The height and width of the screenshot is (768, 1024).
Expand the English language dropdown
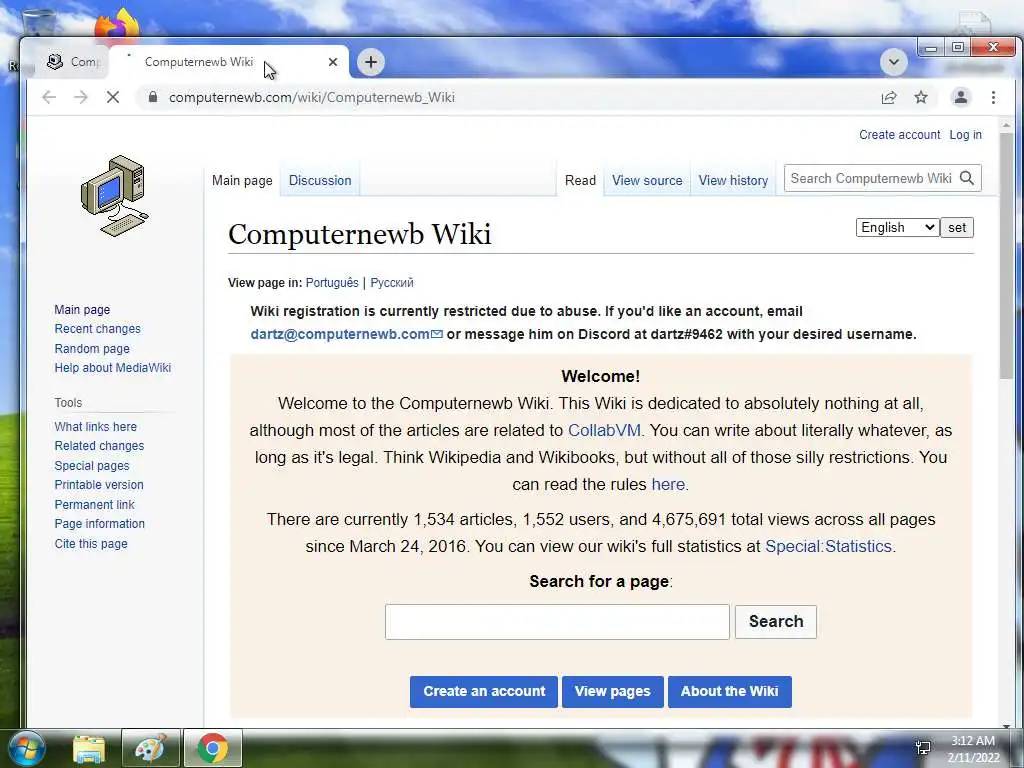(x=898, y=227)
